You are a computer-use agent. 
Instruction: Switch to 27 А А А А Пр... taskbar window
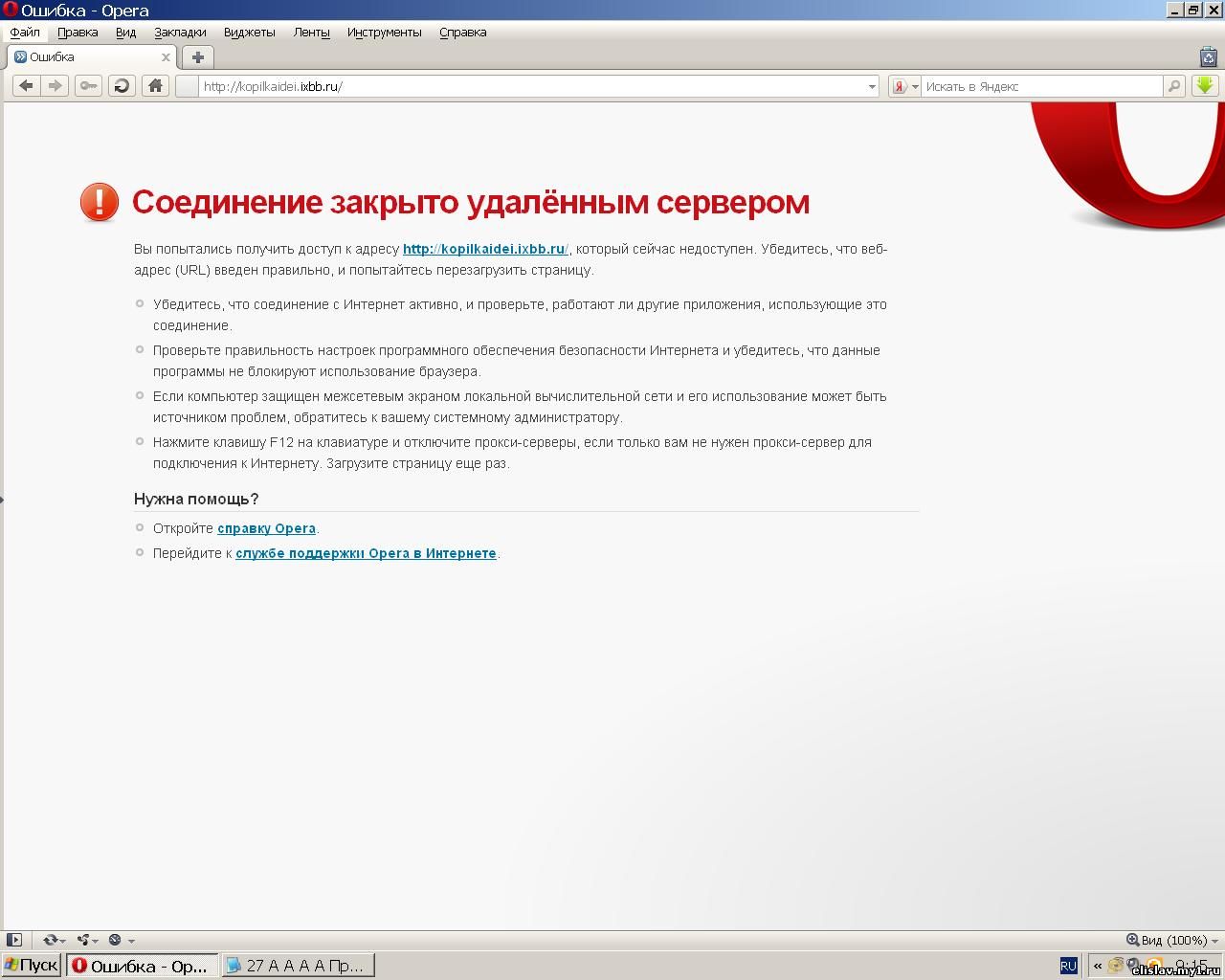[x=298, y=965]
